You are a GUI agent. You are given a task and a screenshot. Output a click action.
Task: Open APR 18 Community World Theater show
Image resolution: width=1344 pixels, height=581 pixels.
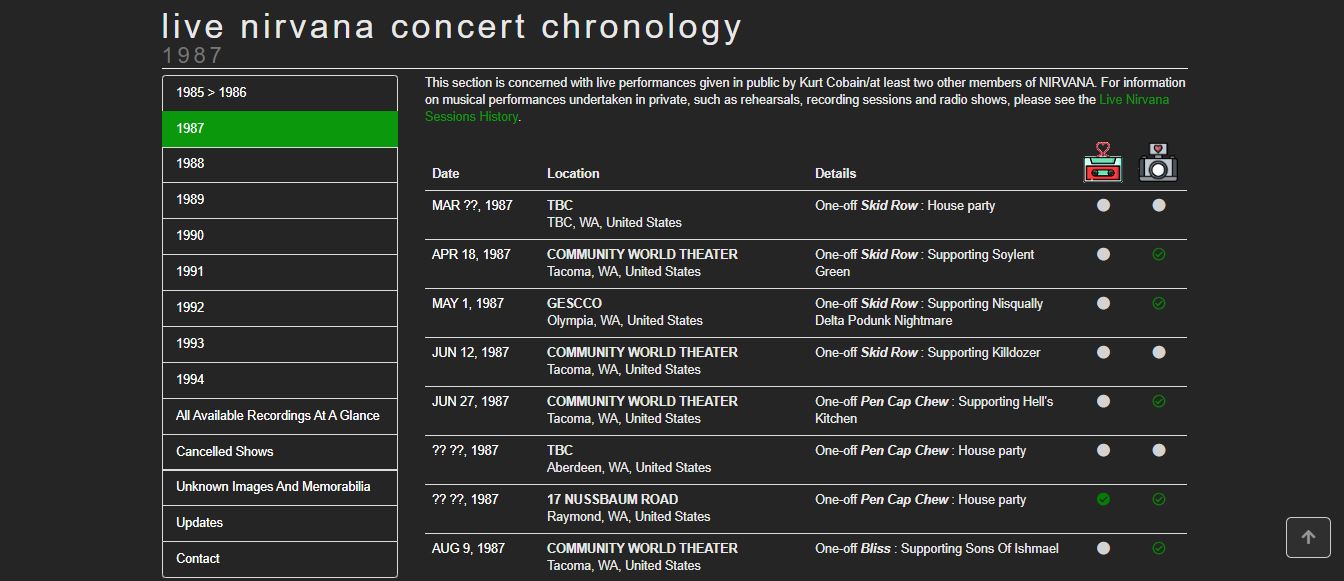tap(642, 254)
